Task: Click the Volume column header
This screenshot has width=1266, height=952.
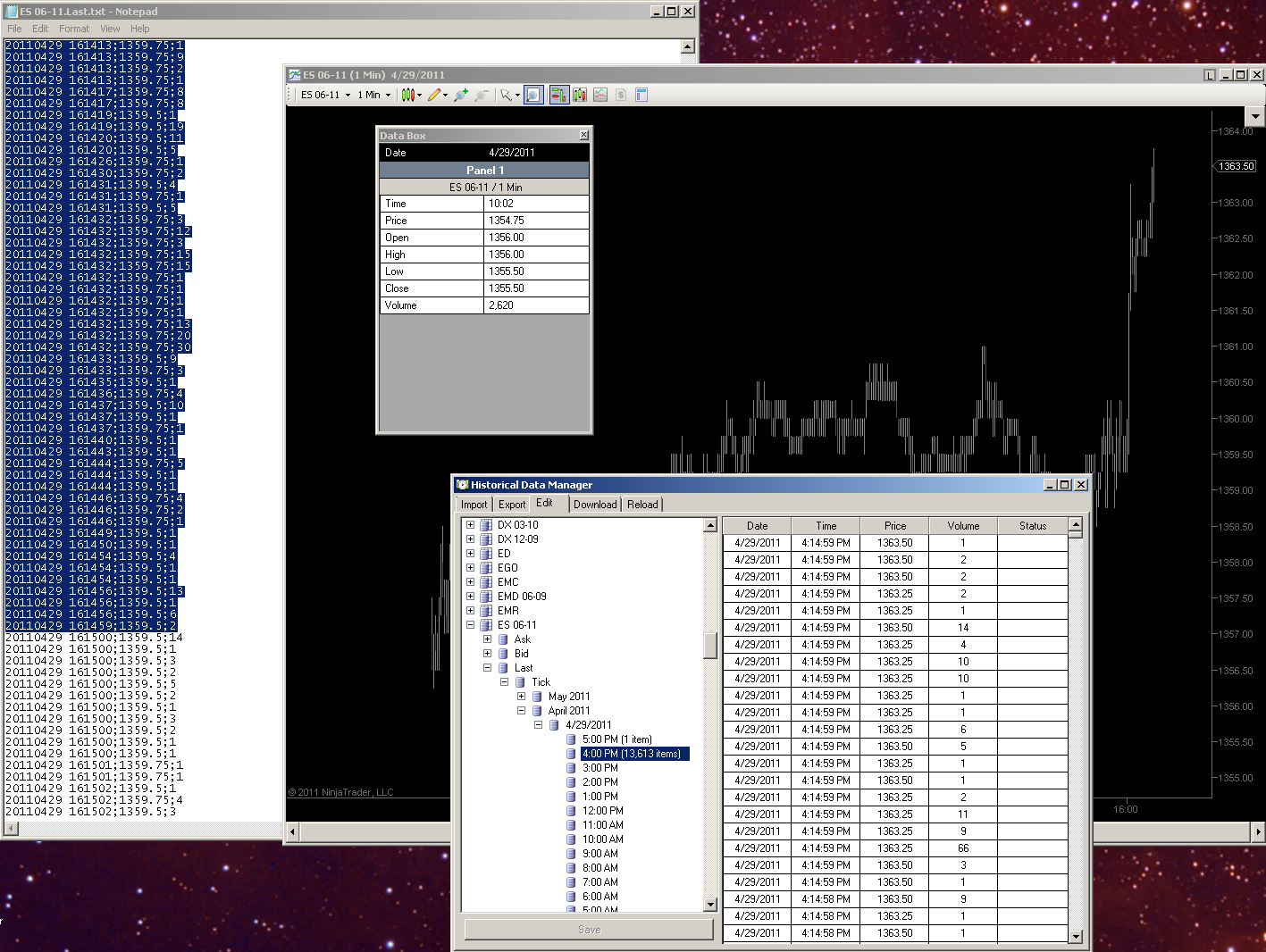Action: coord(963,526)
